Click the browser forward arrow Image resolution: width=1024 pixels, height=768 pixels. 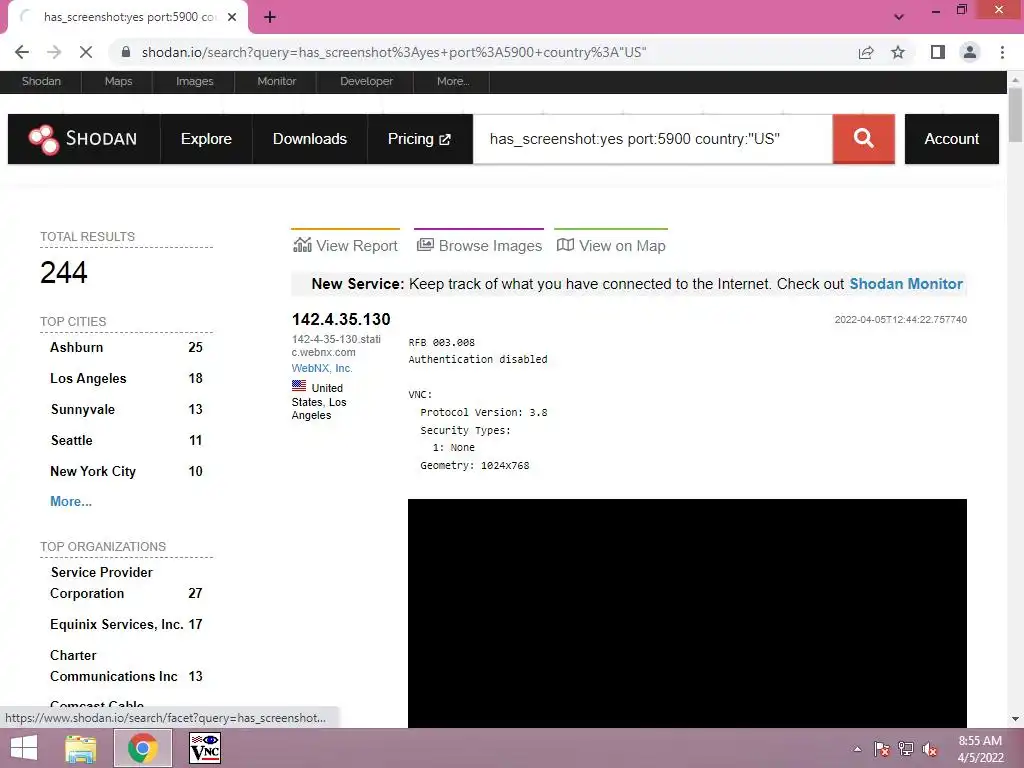tap(54, 52)
